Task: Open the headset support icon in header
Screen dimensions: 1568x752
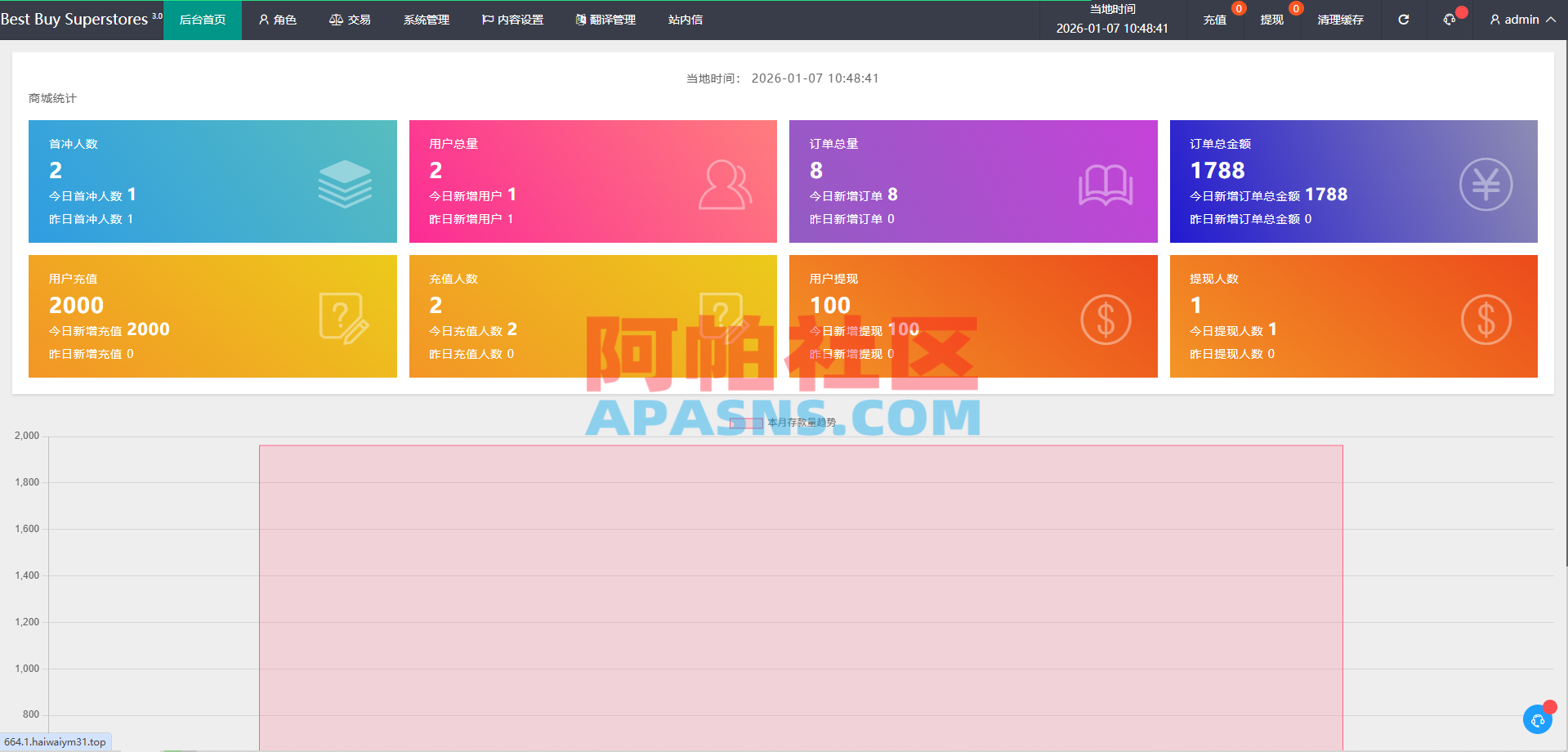Action: (1450, 20)
